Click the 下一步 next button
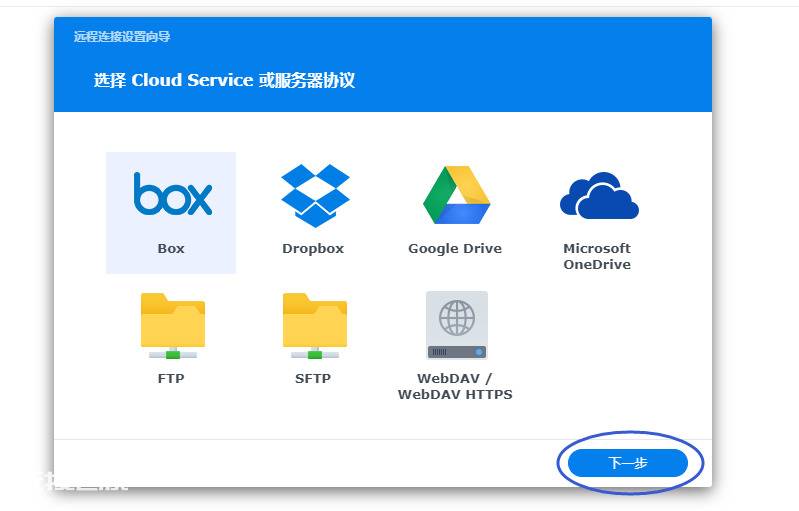799x511 pixels. pos(628,463)
